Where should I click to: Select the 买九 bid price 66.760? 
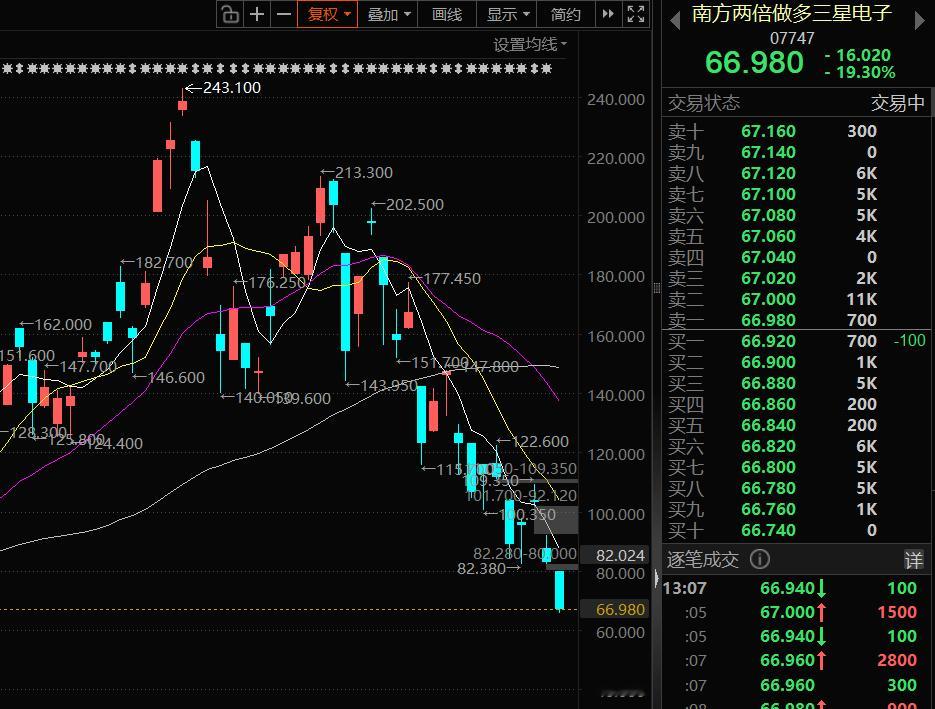click(768, 509)
